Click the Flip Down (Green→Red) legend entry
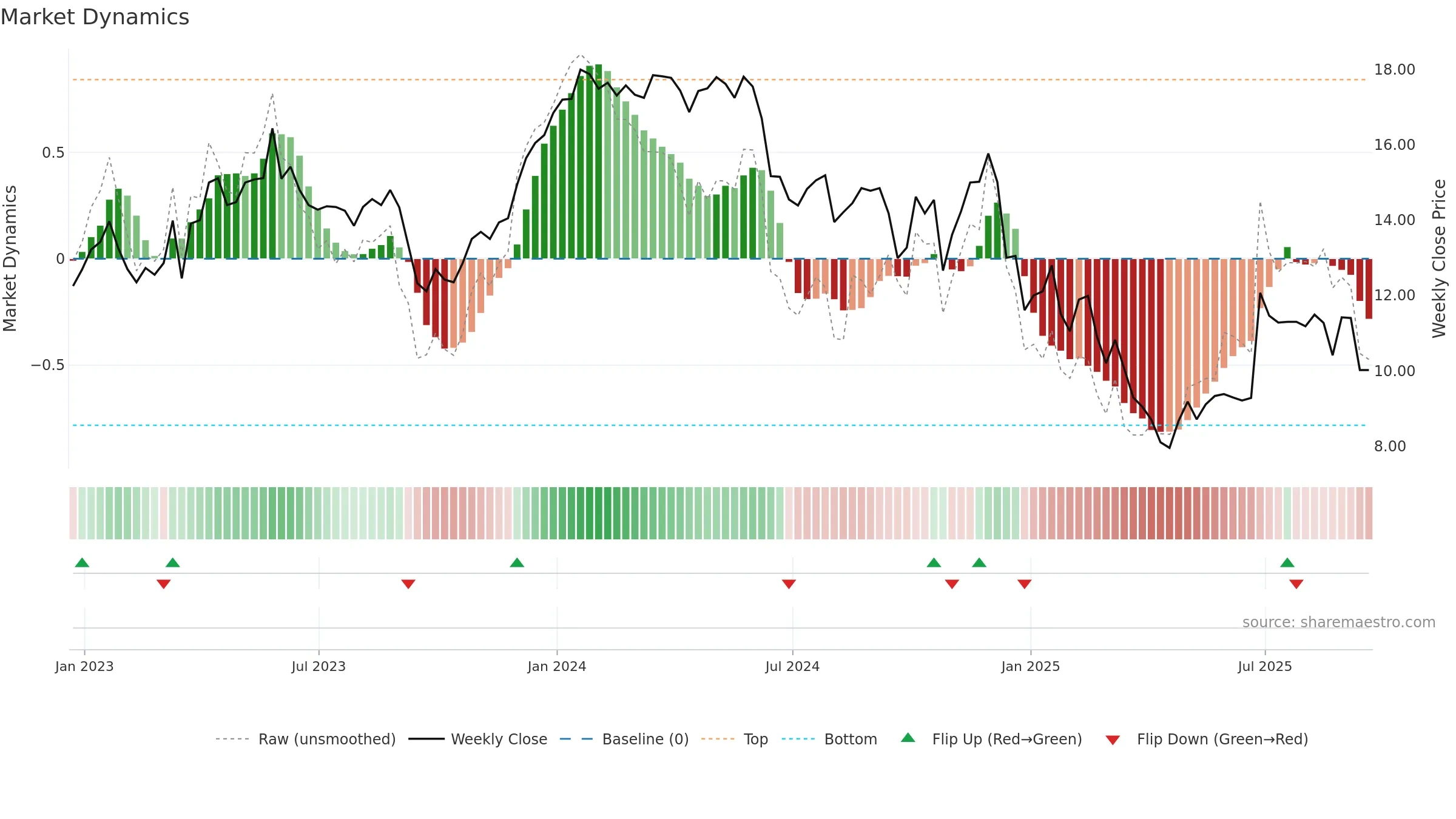The height and width of the screenshot is (819, 1456). (x=1207, y=739)
